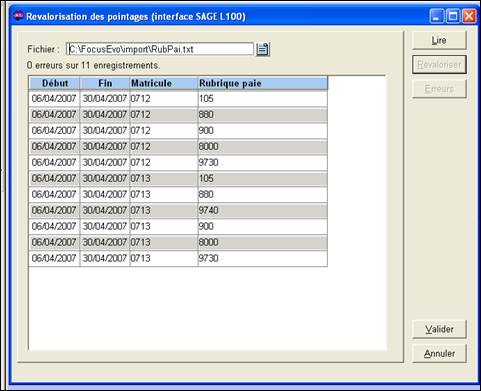Click the Matricule column header

[x=164, y=83]
